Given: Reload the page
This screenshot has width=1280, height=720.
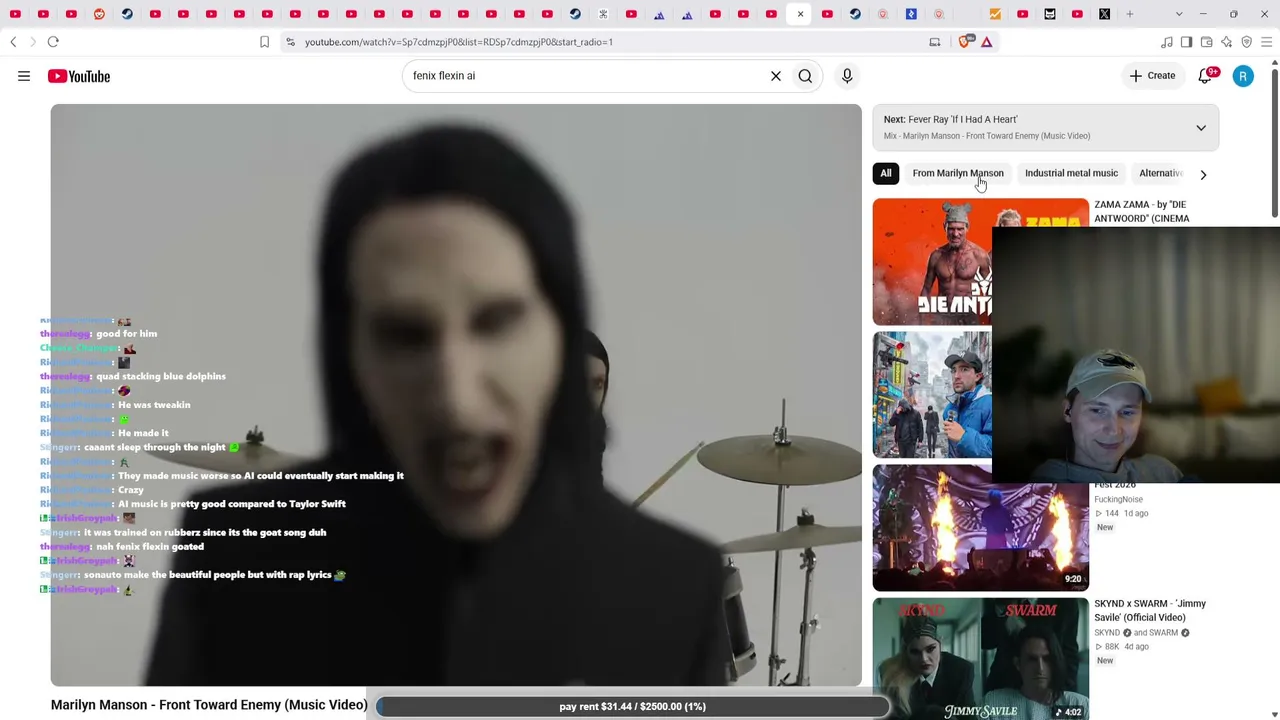Looking at the screenshot, I should [x=53, y=42].
